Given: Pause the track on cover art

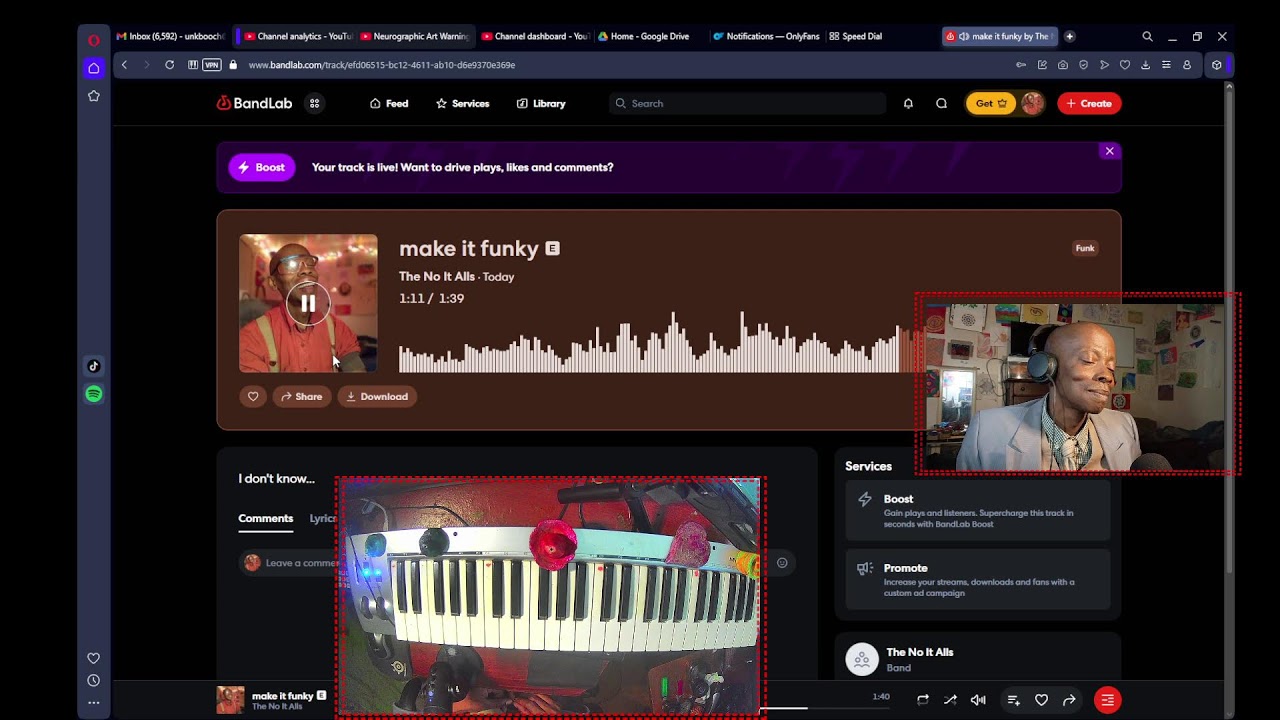Looking at the screenshot, I should coord(308,303).
